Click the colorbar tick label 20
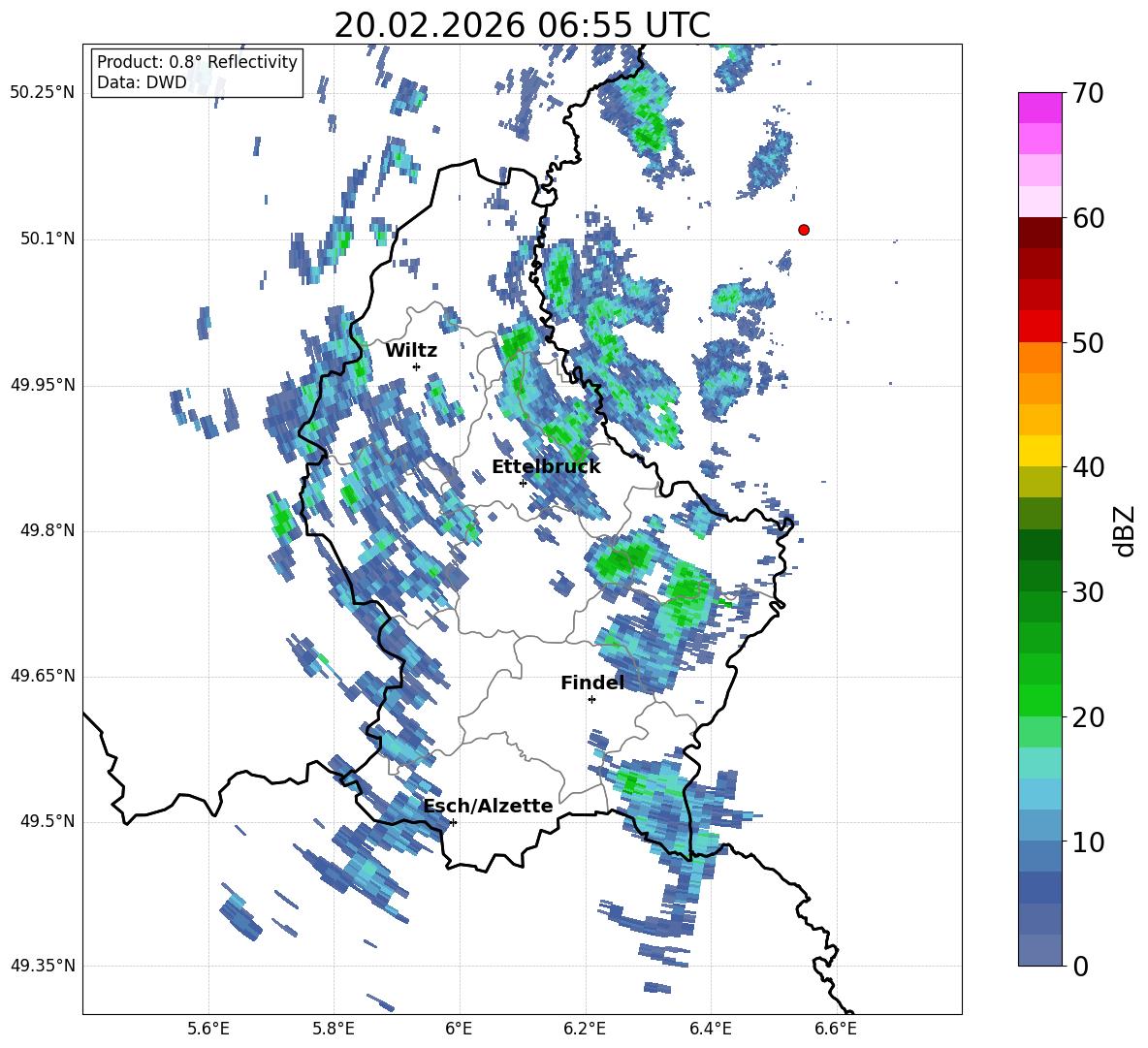Image resolution: width=1148 pixels, height=1048 pixels. coord(1088,717)
